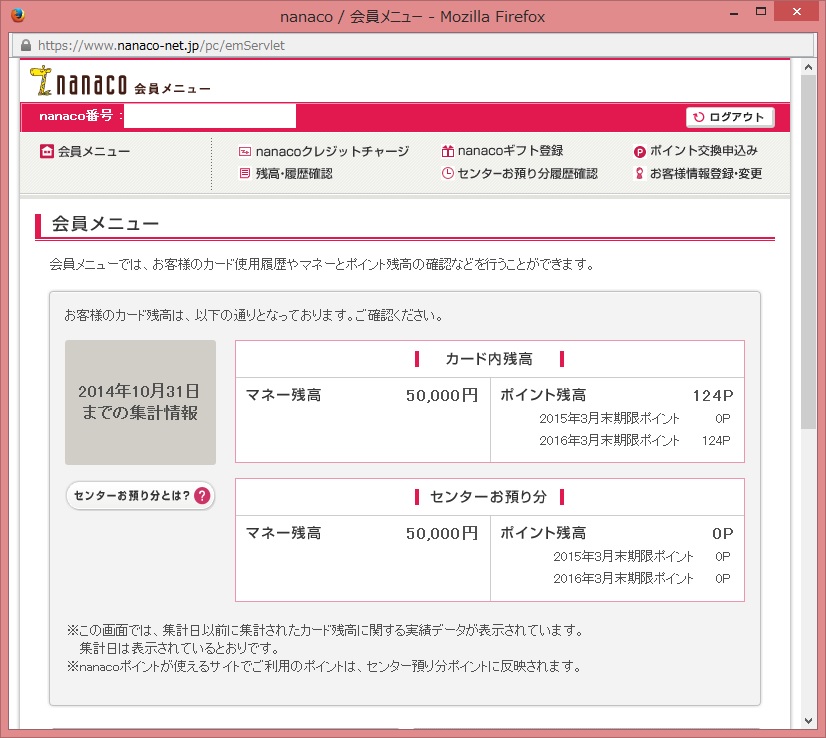Click the house icon beside 会員メニュー
The image size is (826, 738).
tap(47, 151)
